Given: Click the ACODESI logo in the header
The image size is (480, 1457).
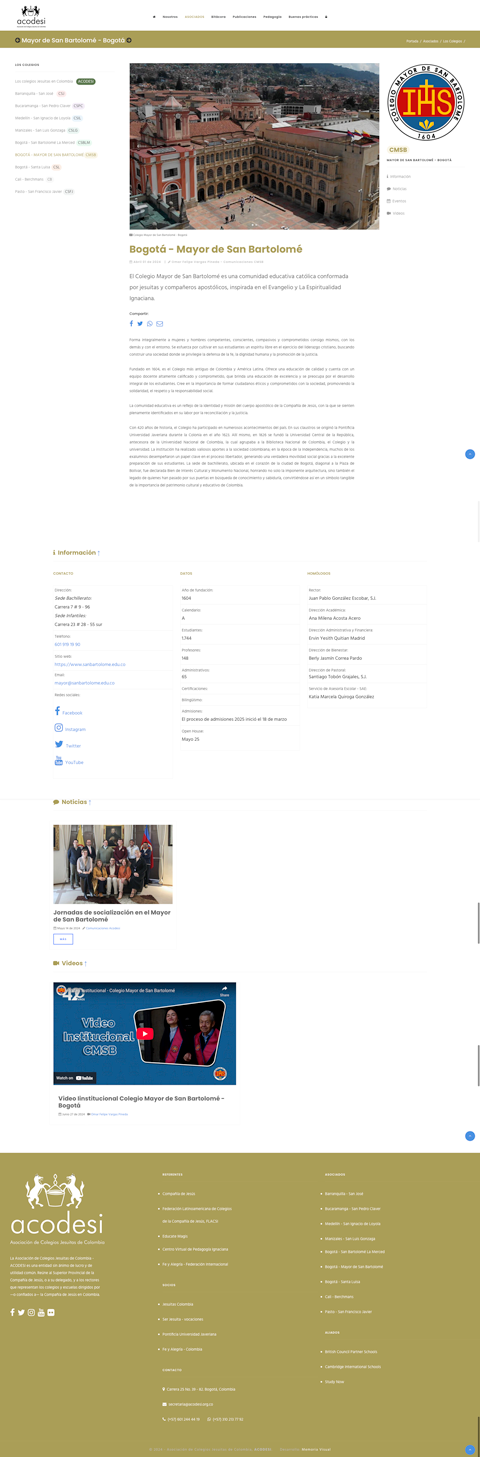Looking at the screenshot, I should [x=31, y=15].
